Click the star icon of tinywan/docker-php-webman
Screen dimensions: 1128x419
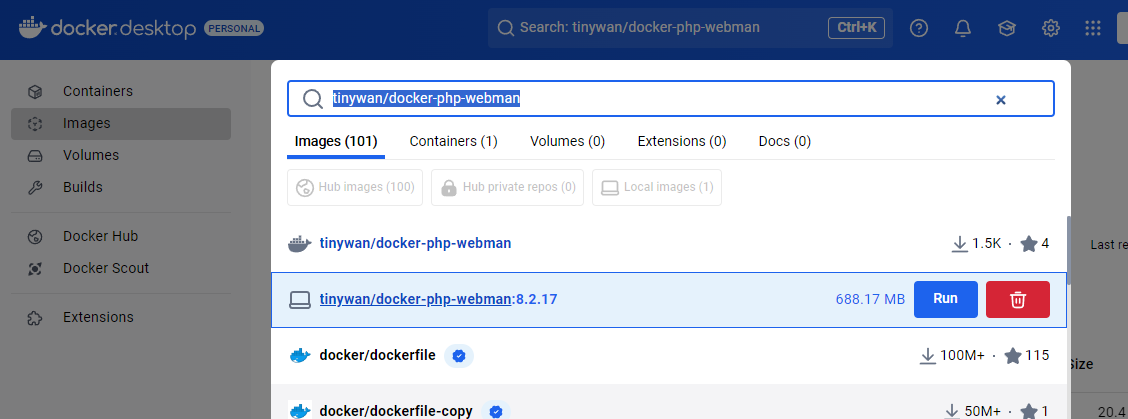pyautogui.click(x=1029, y=244)
